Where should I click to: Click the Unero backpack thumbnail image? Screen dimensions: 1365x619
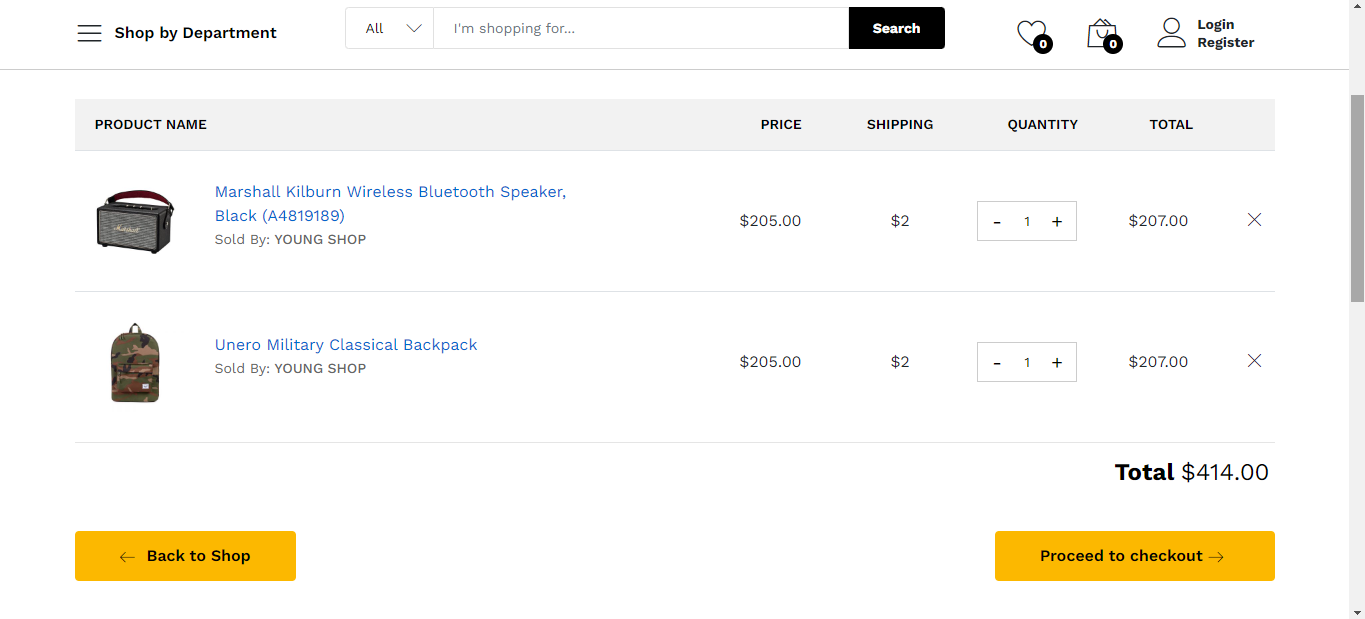point(135,363)
